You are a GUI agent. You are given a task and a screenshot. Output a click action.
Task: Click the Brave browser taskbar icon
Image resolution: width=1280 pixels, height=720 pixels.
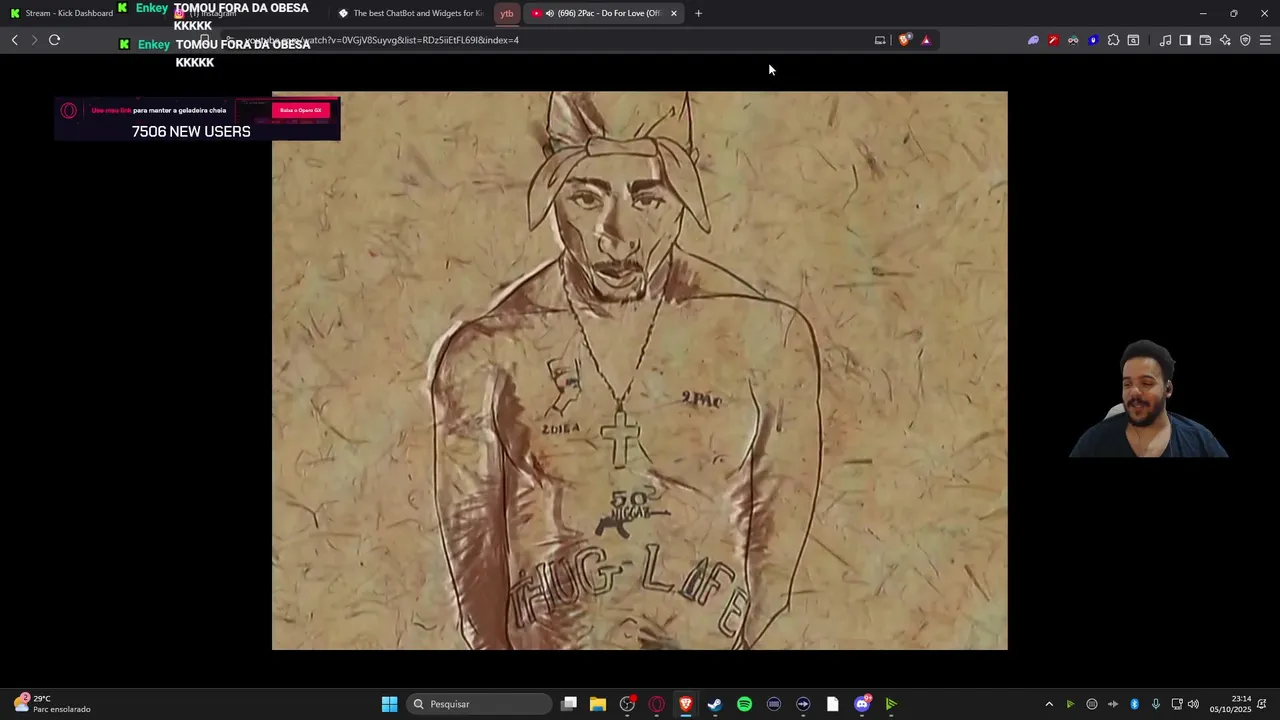coord(686,704)
